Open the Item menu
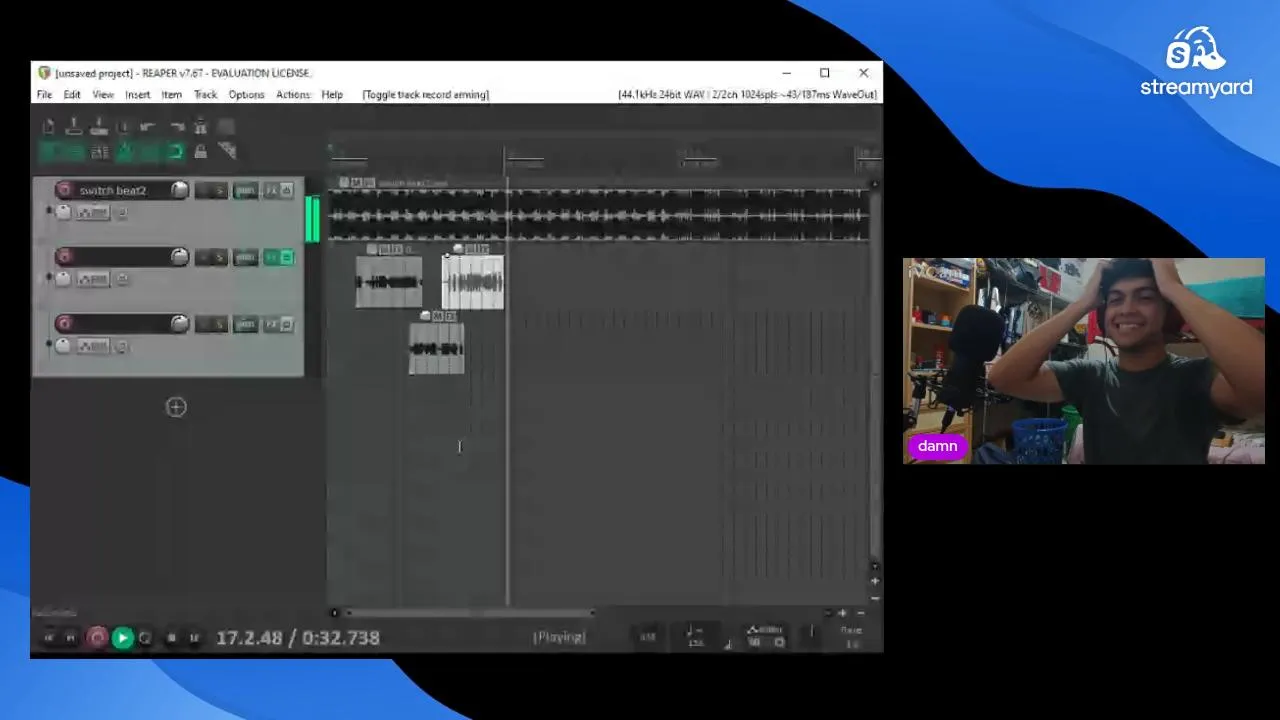The height and width of the screenshot is (720, 1280). pos(171,94)
